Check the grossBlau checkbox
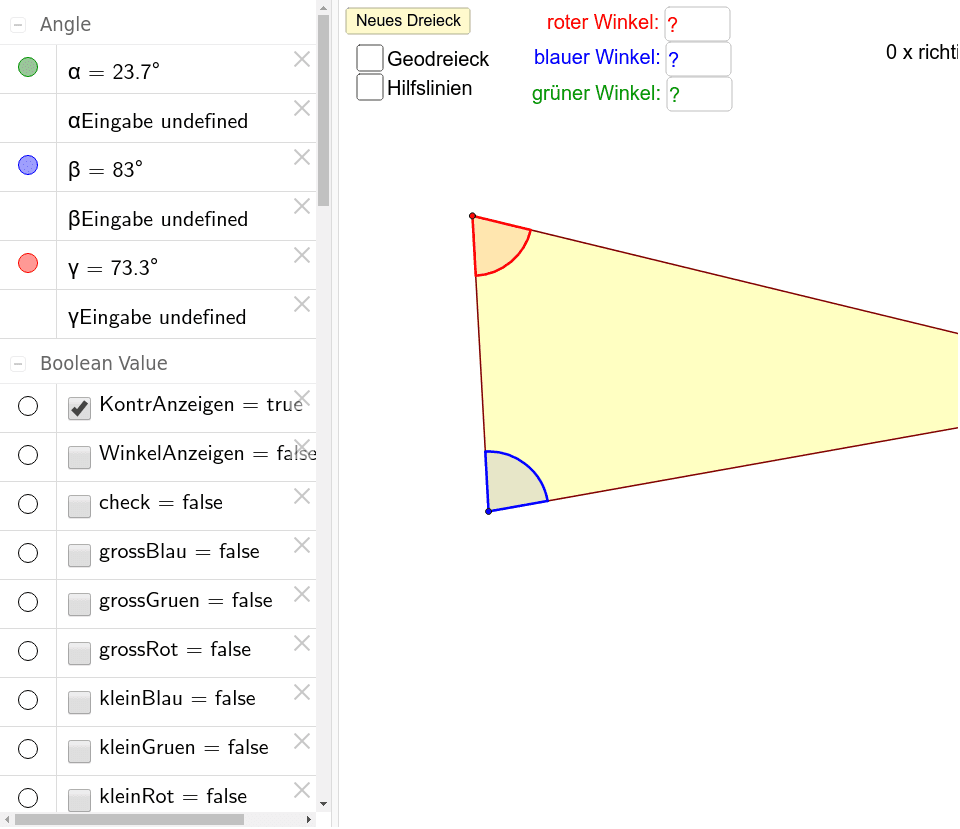Screen dimensions: 960x829 click(x=80, y=555)
